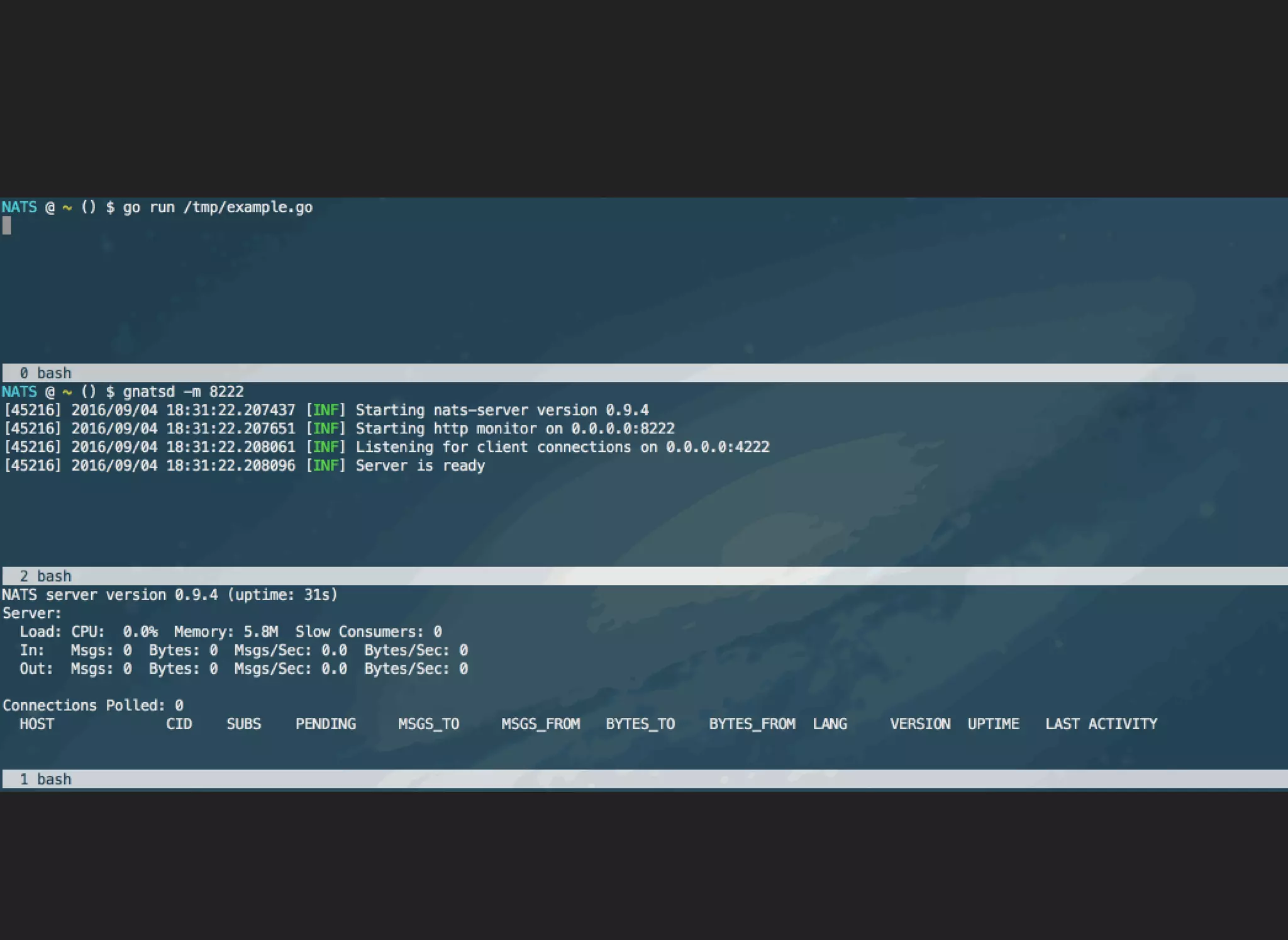Click the PENDING column header
This screenshot has width=1288, height=940.
[x=325, y=724]
